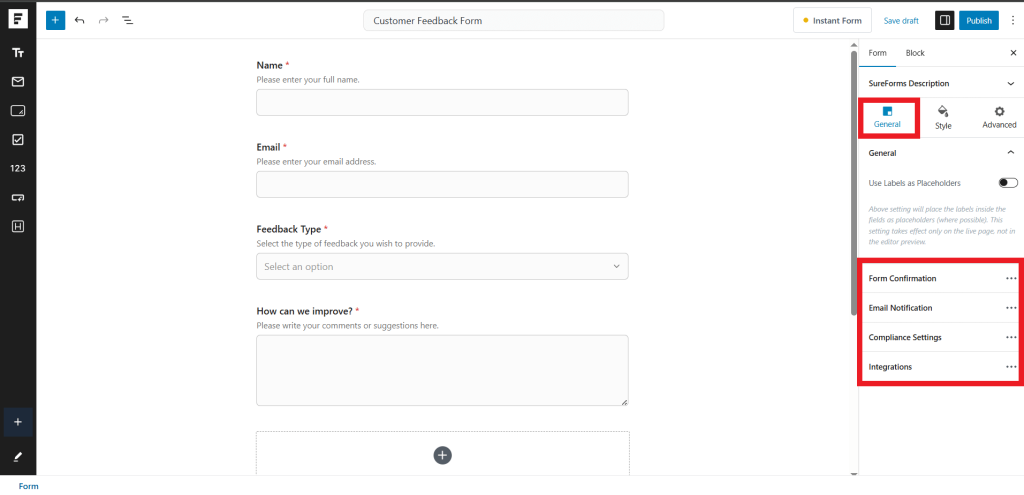The width and height of the screenshot is (1024, 495).
Task: Click the 'Name' field label
Action: [270, 65]
